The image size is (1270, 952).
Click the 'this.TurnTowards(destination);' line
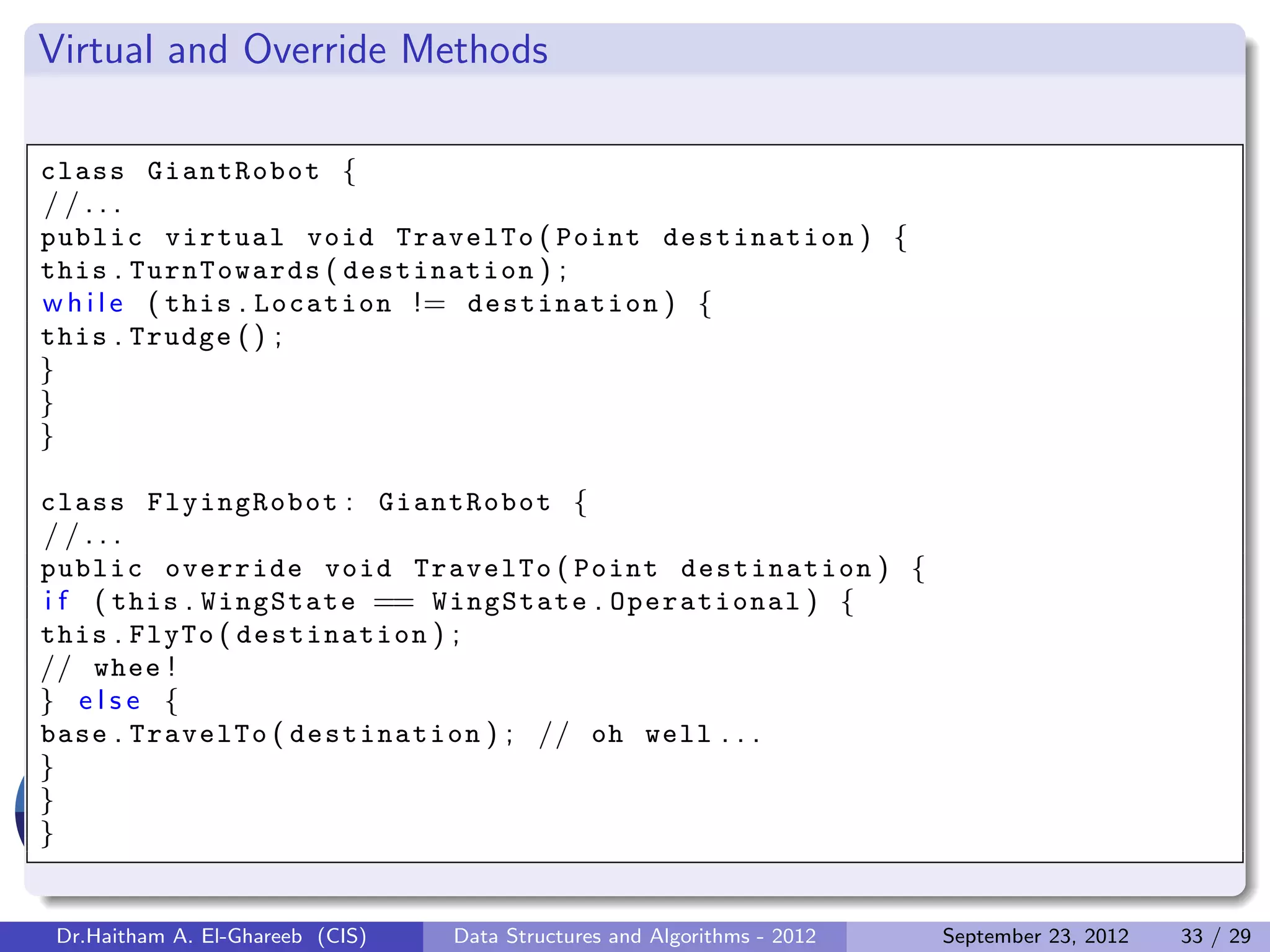click(304, 271)
